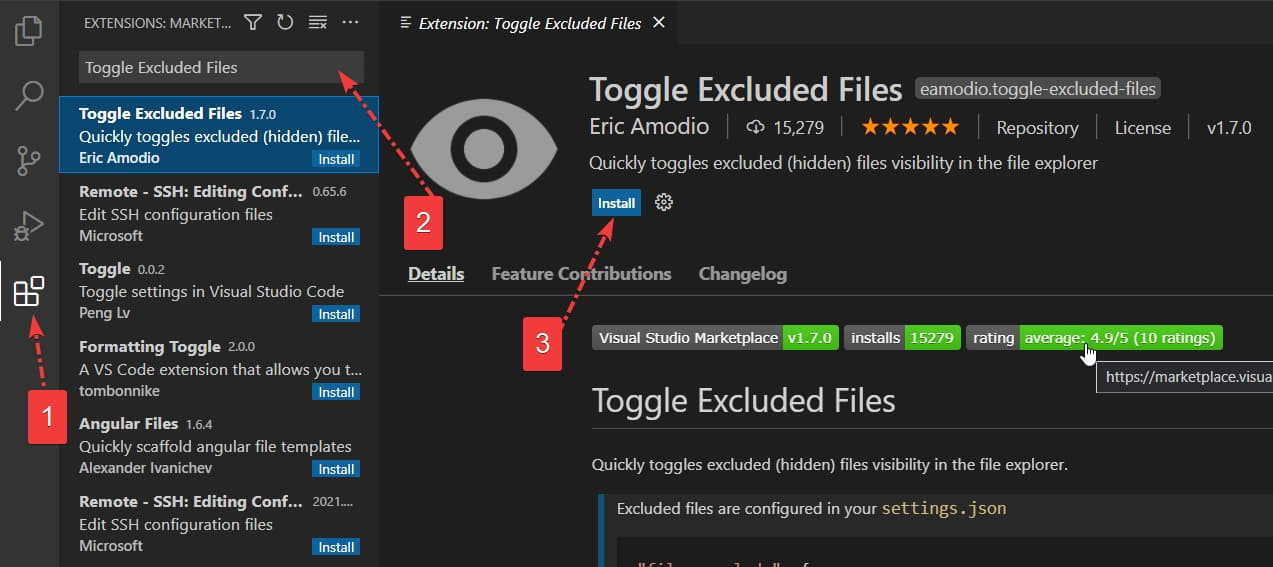Click the Visual Studio Marketplace v1.7.0 badge
This screenshot has height=567, width=1273.
coord(715,338)
